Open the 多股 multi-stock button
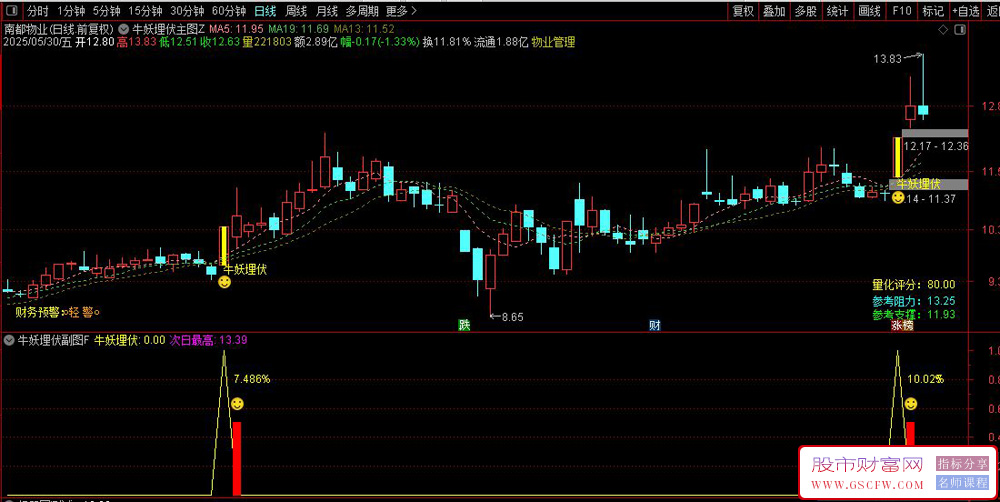 point(805,11)
